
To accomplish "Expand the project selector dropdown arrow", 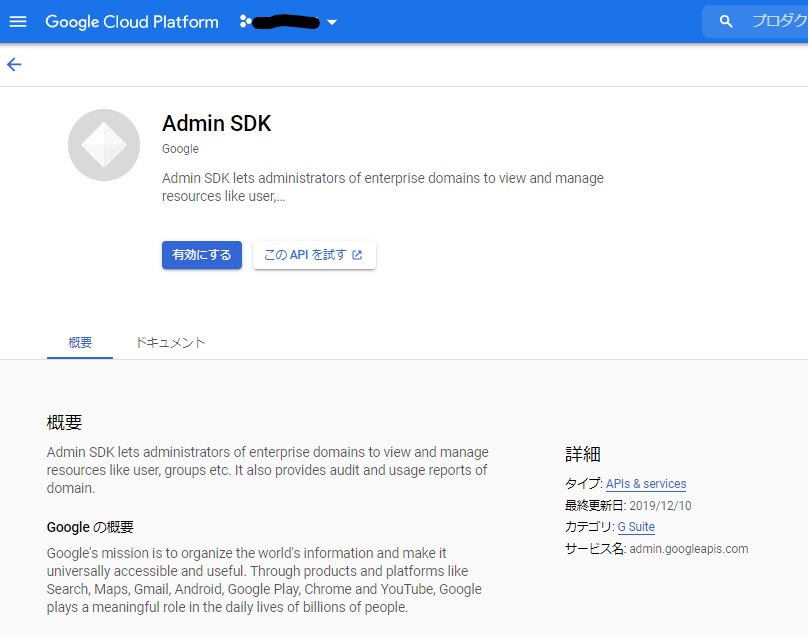I will tap(332, 22).
